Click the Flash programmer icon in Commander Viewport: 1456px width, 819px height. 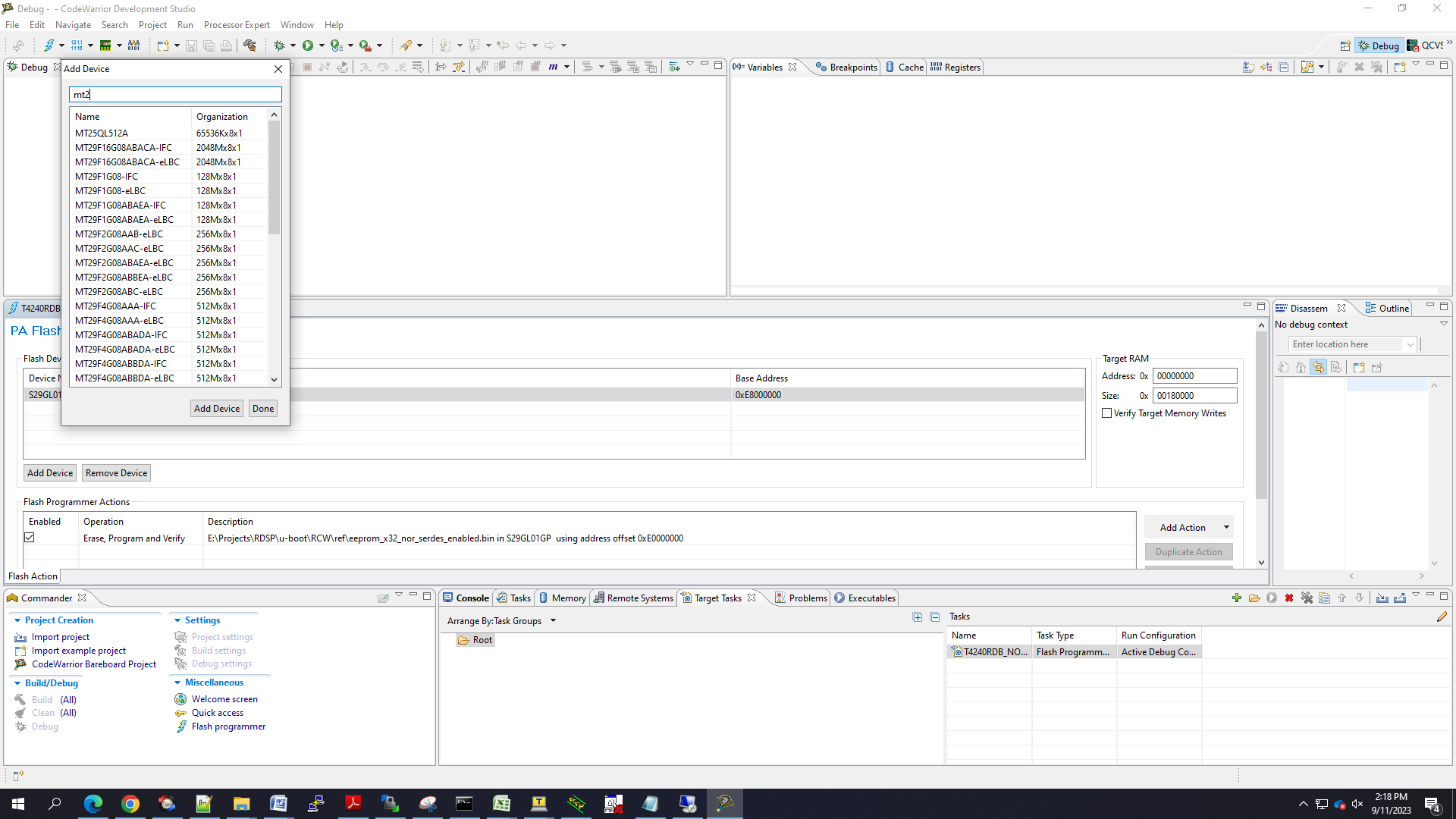pos(181,726)
